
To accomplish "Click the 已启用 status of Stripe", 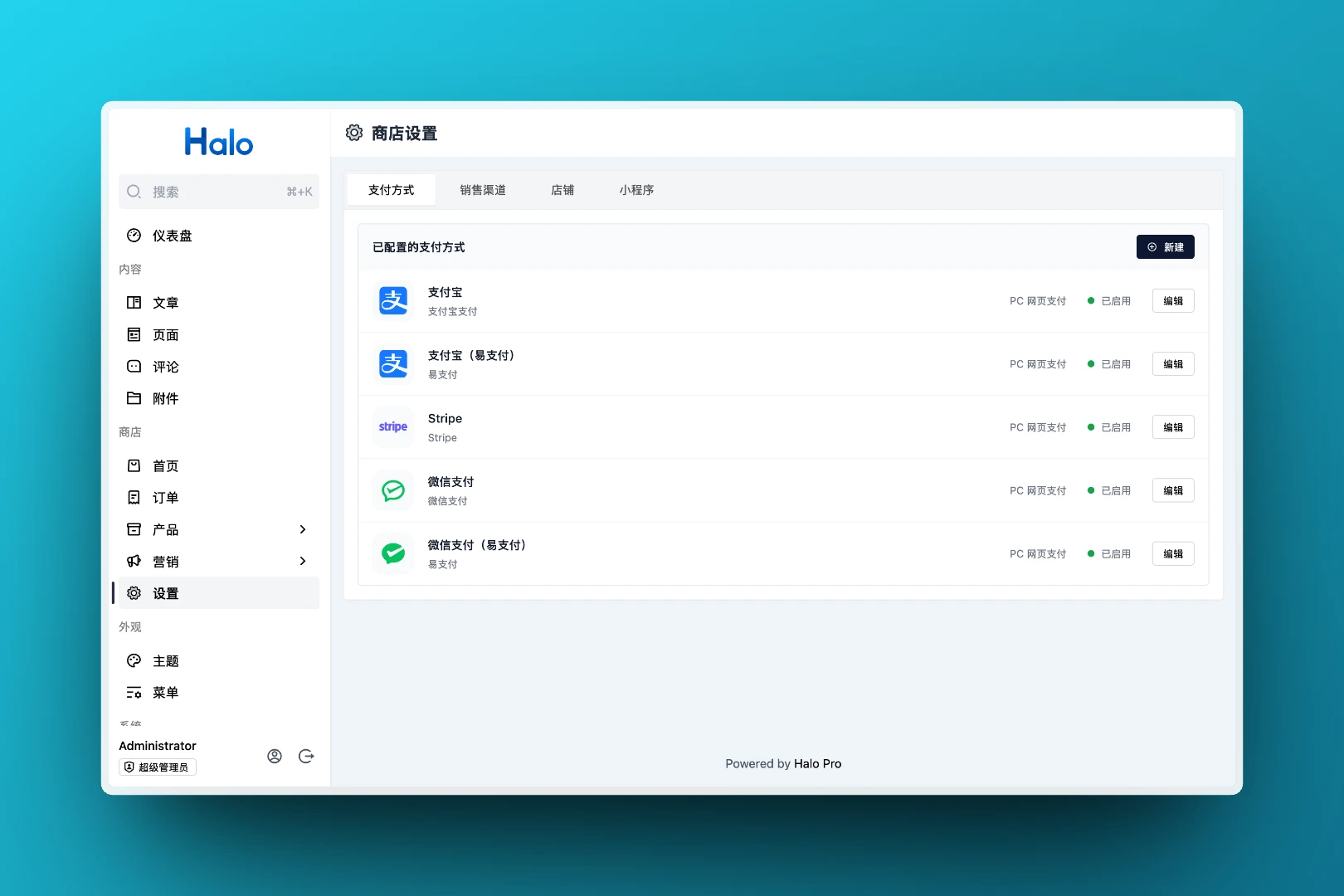I will click(x=1109, y=427).
